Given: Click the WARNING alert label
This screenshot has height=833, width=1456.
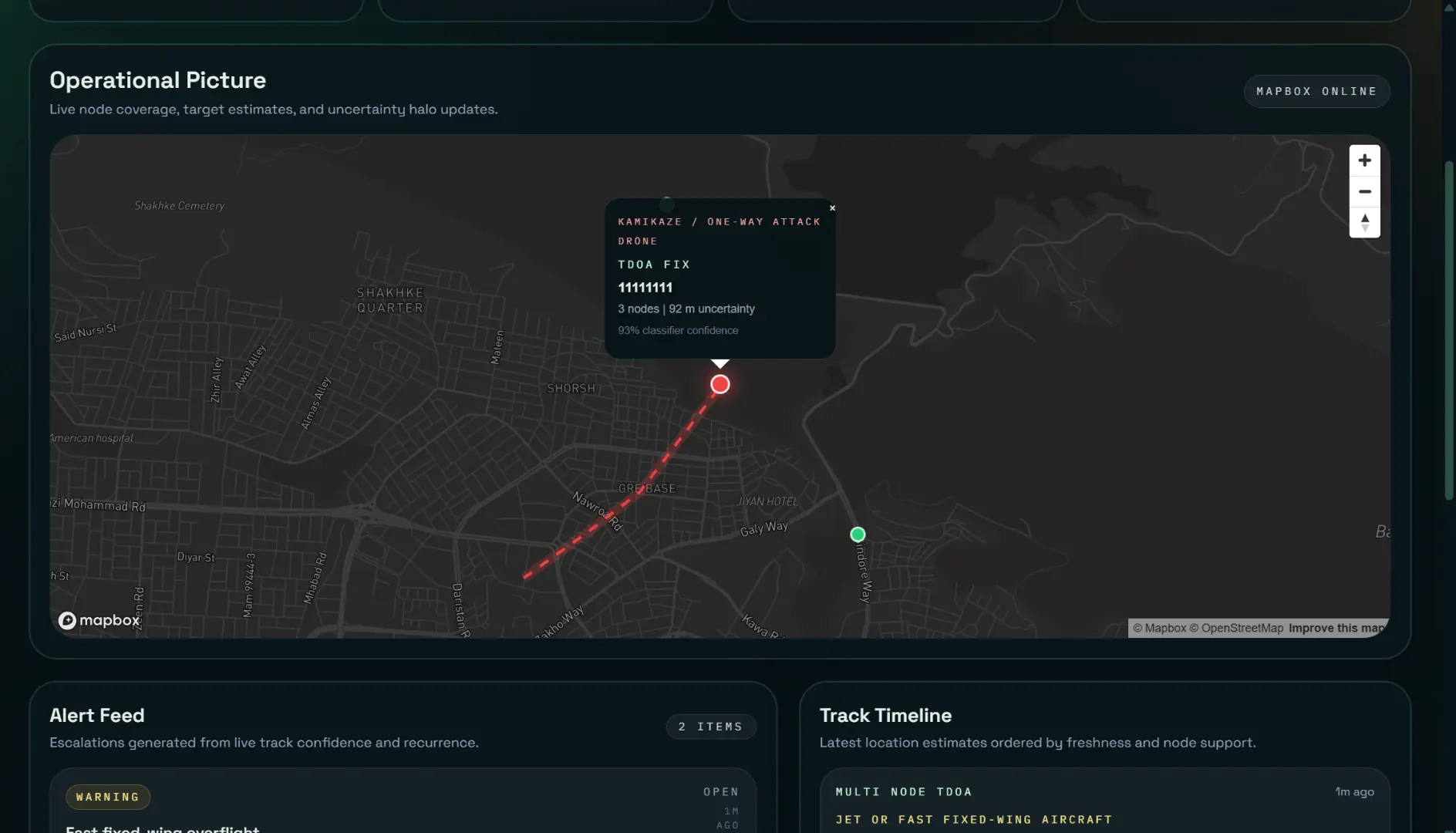Looking at the screenshot, I should pyautogui.click(x=108, y=798).
